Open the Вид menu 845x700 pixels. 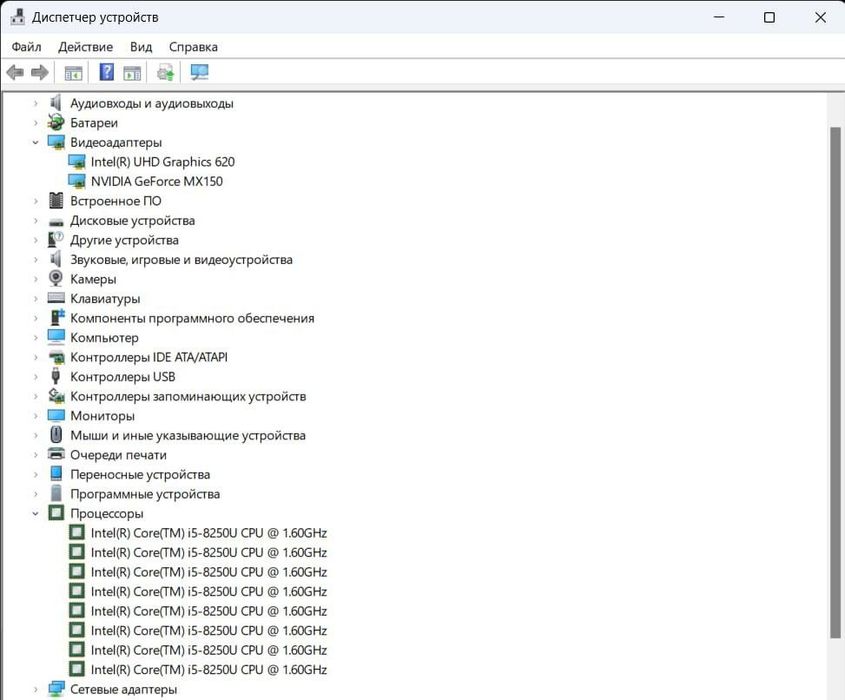[x=141, y=47]
